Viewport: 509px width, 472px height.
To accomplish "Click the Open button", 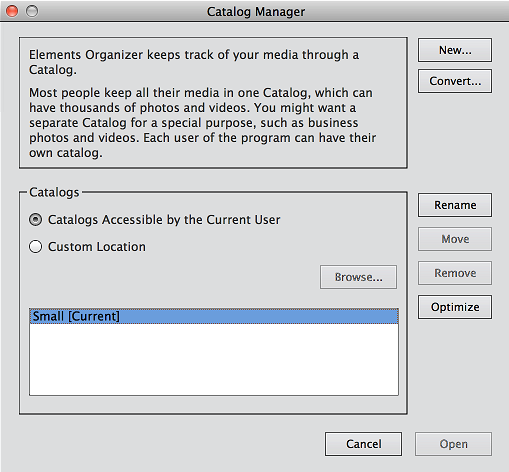I will tap(453, 444).
